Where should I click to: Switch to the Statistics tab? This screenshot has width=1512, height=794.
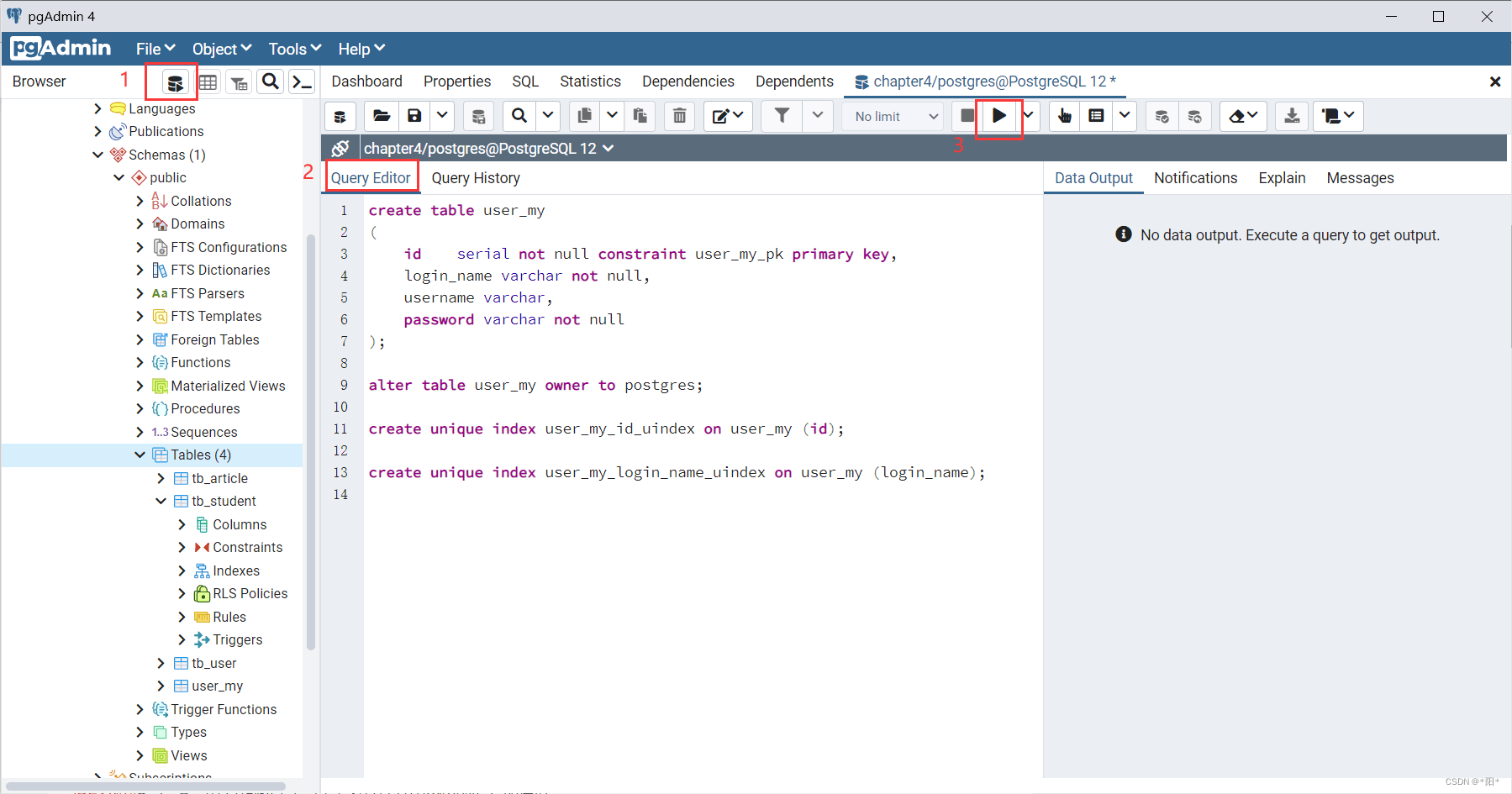(x=591, y=82)
